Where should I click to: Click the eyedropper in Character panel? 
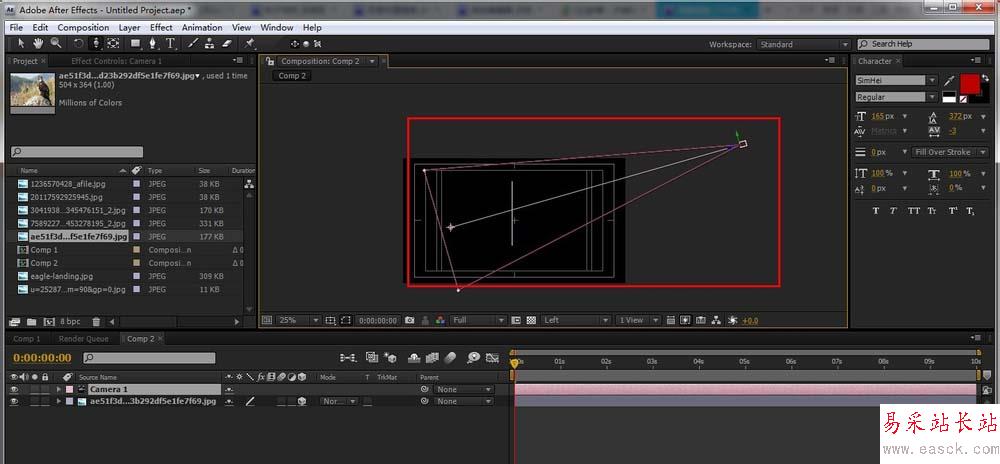click(950, 80)
